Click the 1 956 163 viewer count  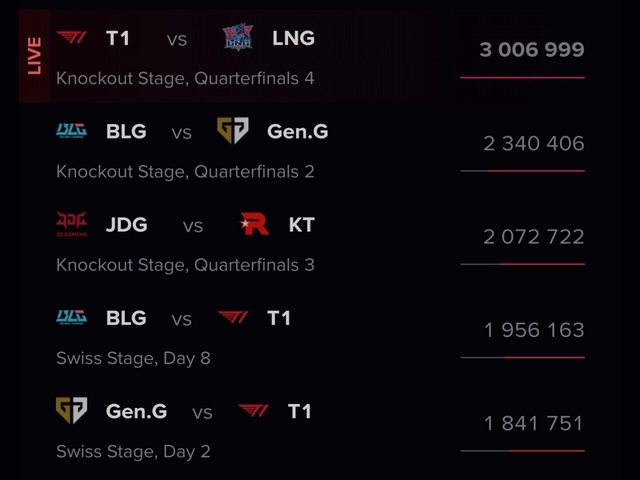533,330
